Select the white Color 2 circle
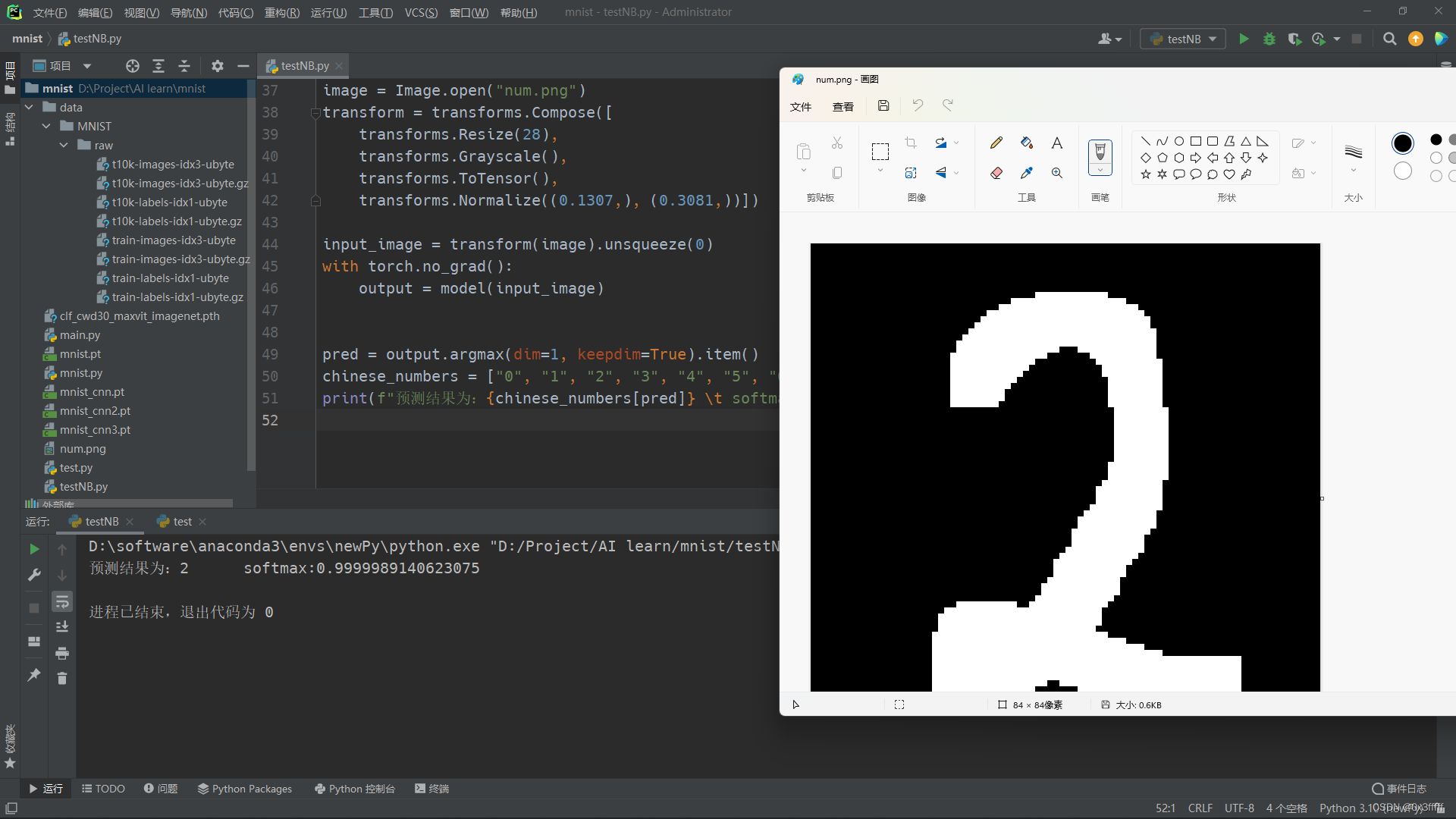The image size is (1456, 819). tap(1402, 171)
